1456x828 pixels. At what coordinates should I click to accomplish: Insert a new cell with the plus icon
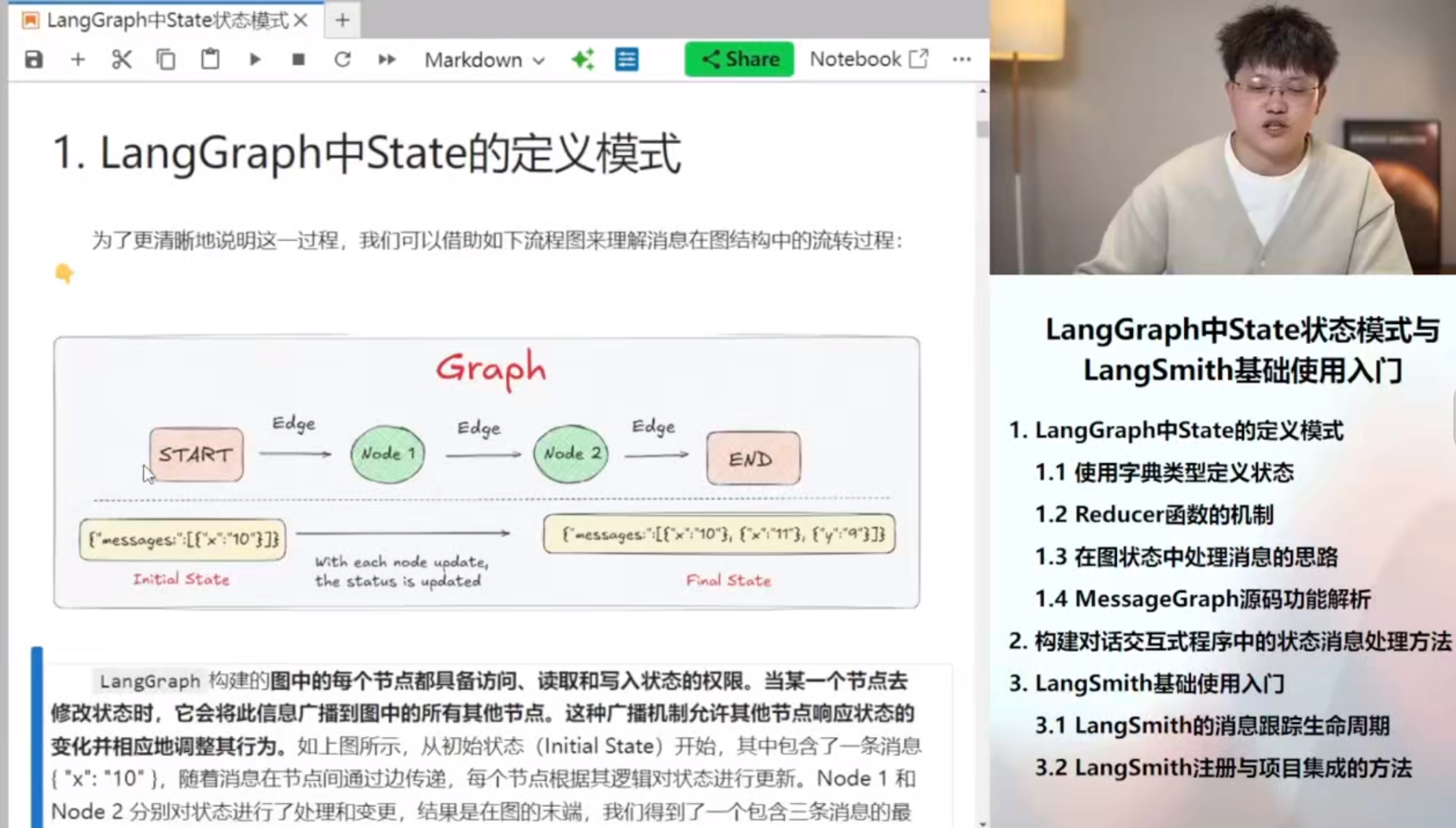78,60
